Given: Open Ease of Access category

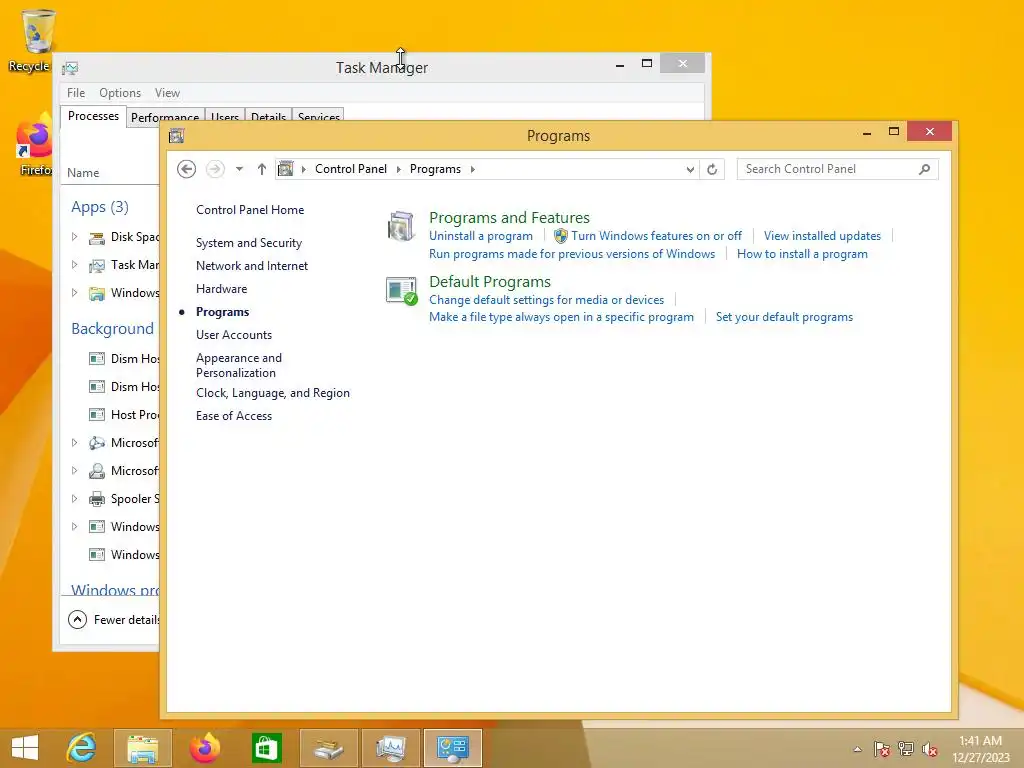Looking at the screenshot, I should click(234, 416).
